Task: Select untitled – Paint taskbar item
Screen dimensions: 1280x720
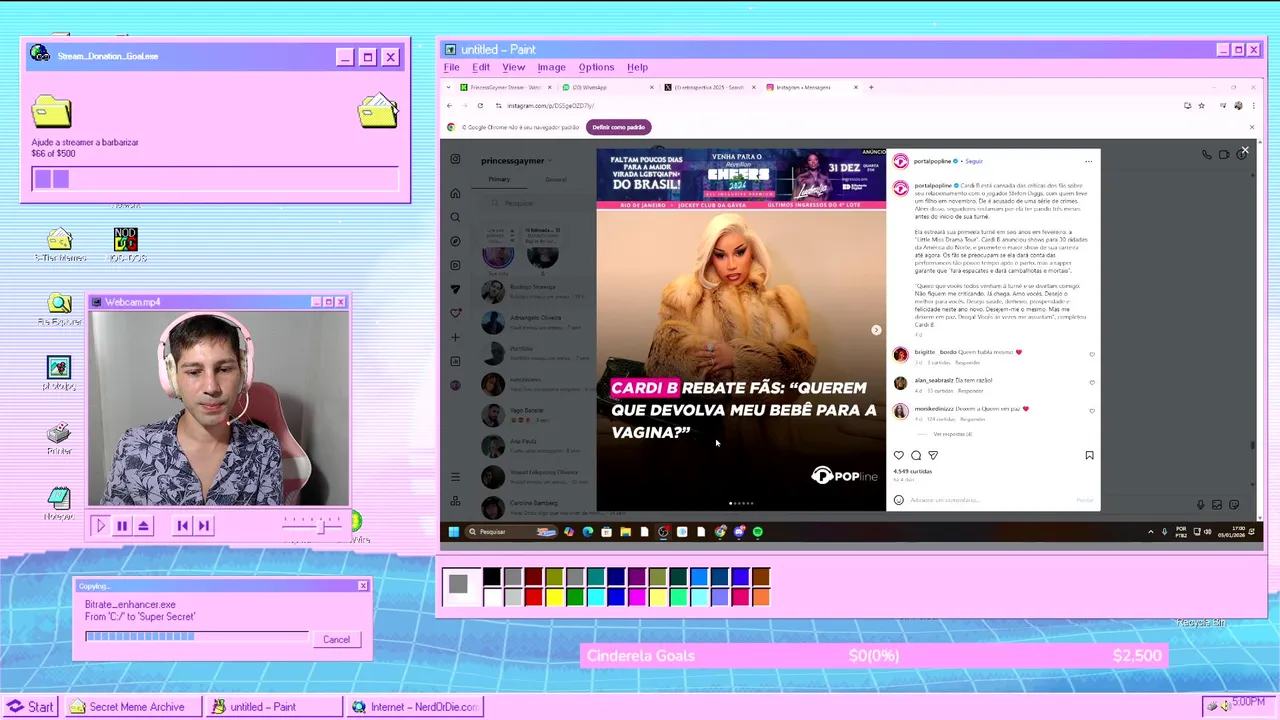Action: click(x=273, y=707)
